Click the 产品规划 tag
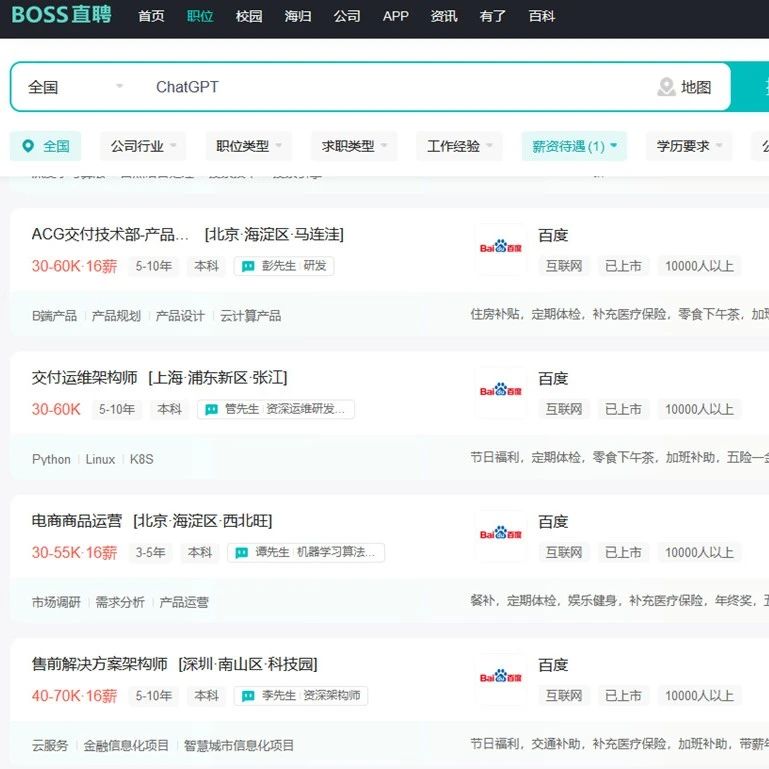Viewport: 769px width, 769px height. click(x=116, y=316)
